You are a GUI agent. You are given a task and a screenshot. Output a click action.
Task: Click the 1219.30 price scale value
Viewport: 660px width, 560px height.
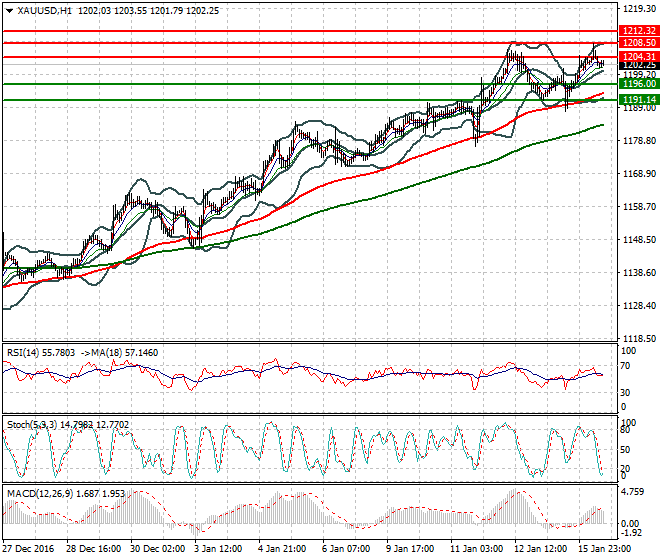(639, 9)
